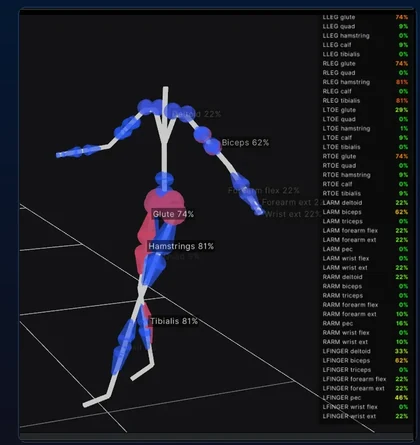Select the RTOE glute row

[365, 156]
